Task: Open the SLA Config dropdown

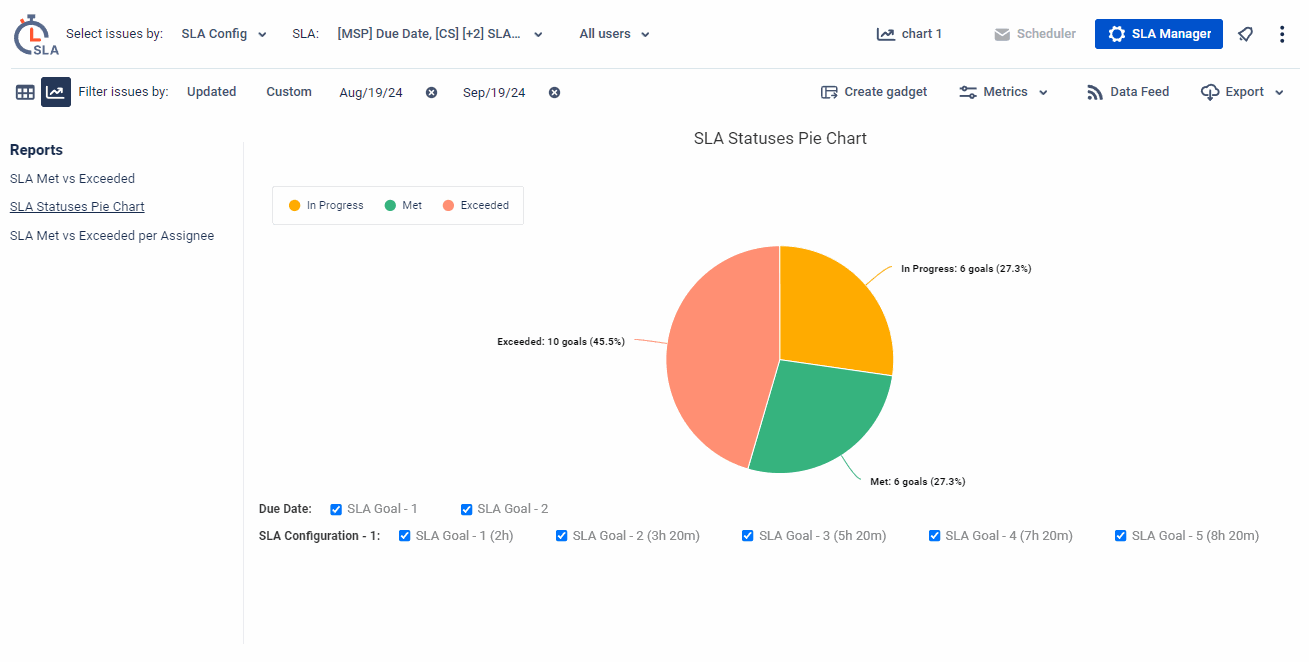Action: pos(223,33)
